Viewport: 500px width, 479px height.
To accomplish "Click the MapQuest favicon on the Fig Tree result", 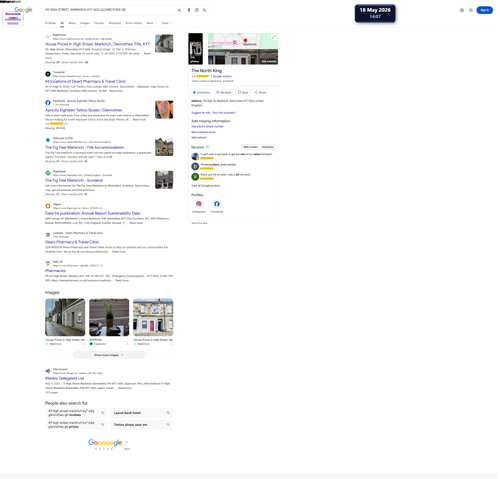I will (x=48, y=174).
